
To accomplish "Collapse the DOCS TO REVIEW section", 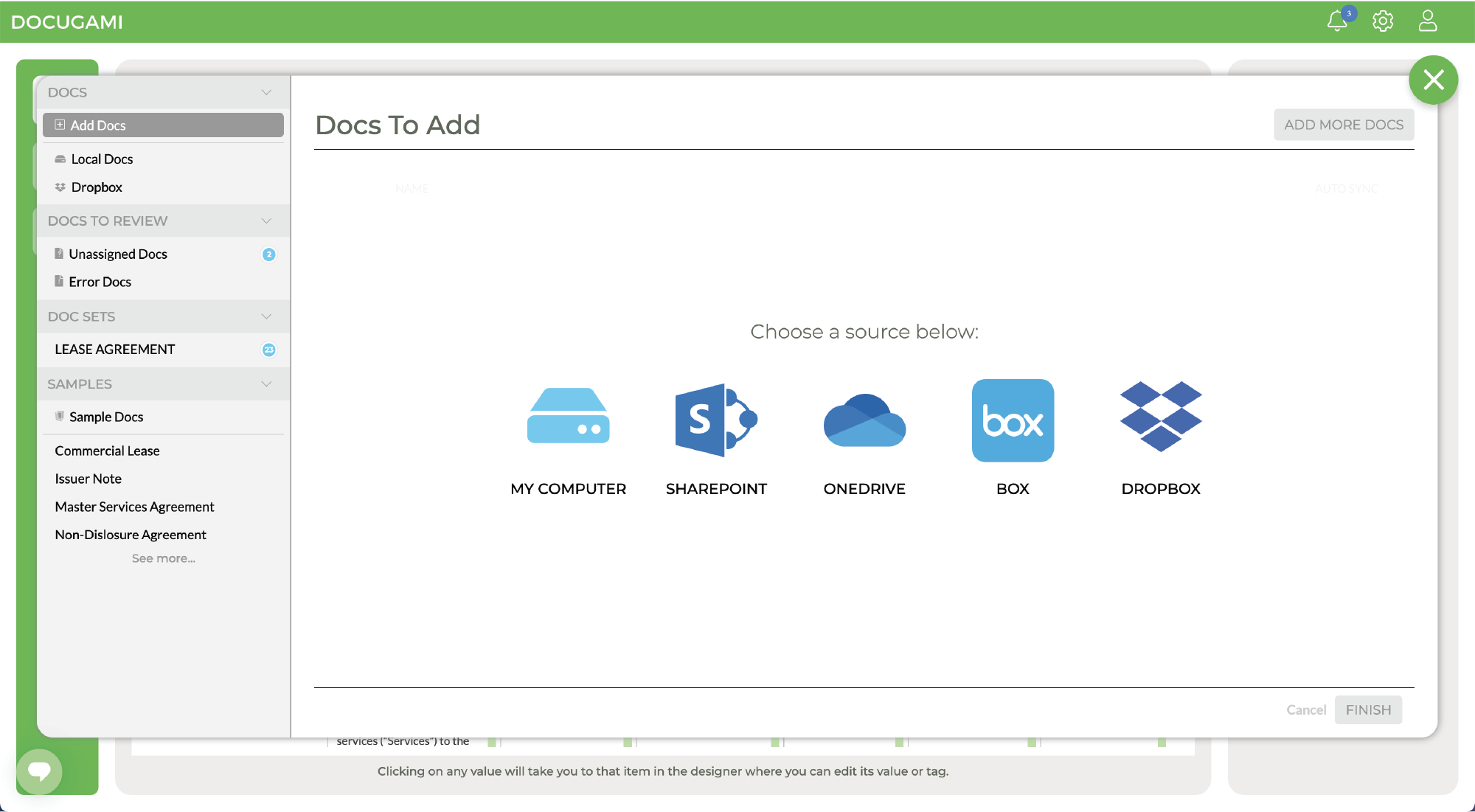I will (x=266, y=221).
